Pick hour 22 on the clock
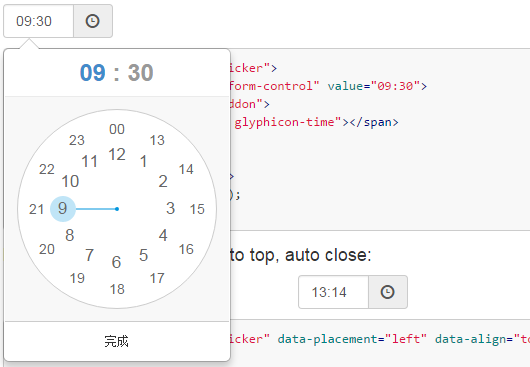 click(x=47, y=169)
